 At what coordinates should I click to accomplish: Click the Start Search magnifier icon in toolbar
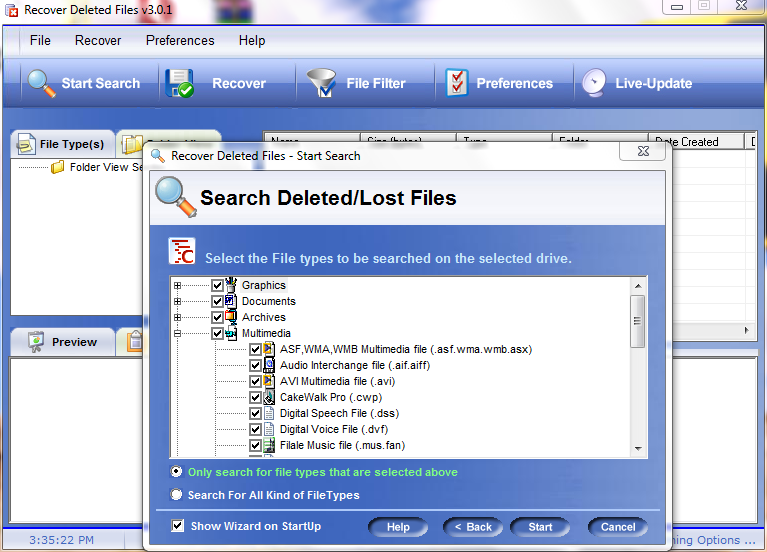[x=42, y=83]
